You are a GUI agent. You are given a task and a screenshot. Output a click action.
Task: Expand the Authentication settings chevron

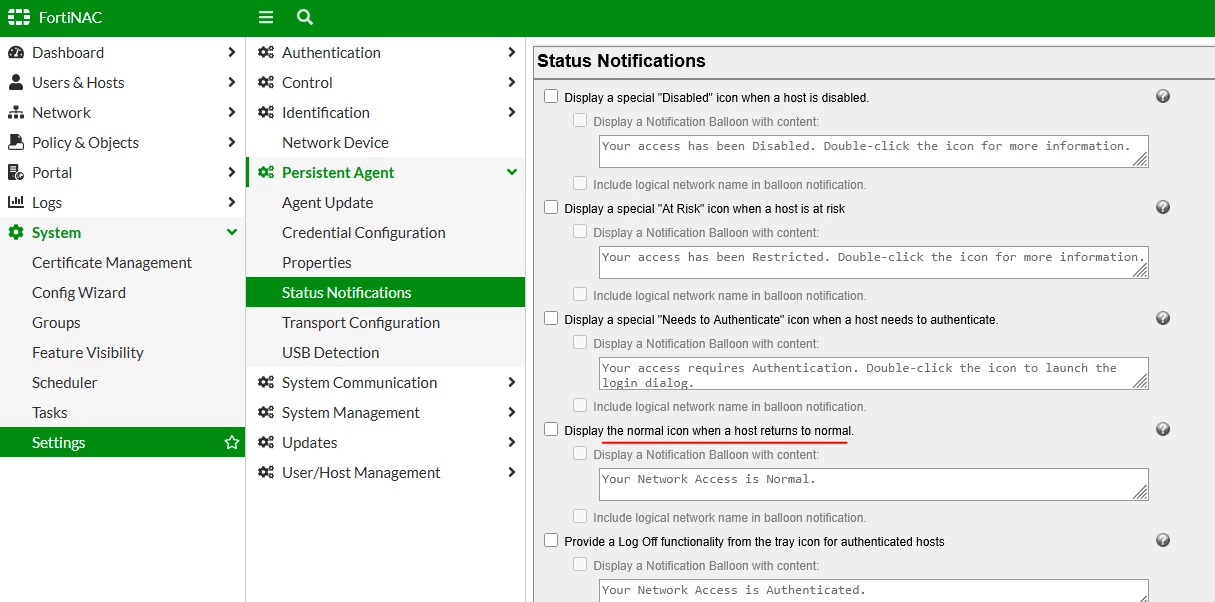(x=512, y=52)
